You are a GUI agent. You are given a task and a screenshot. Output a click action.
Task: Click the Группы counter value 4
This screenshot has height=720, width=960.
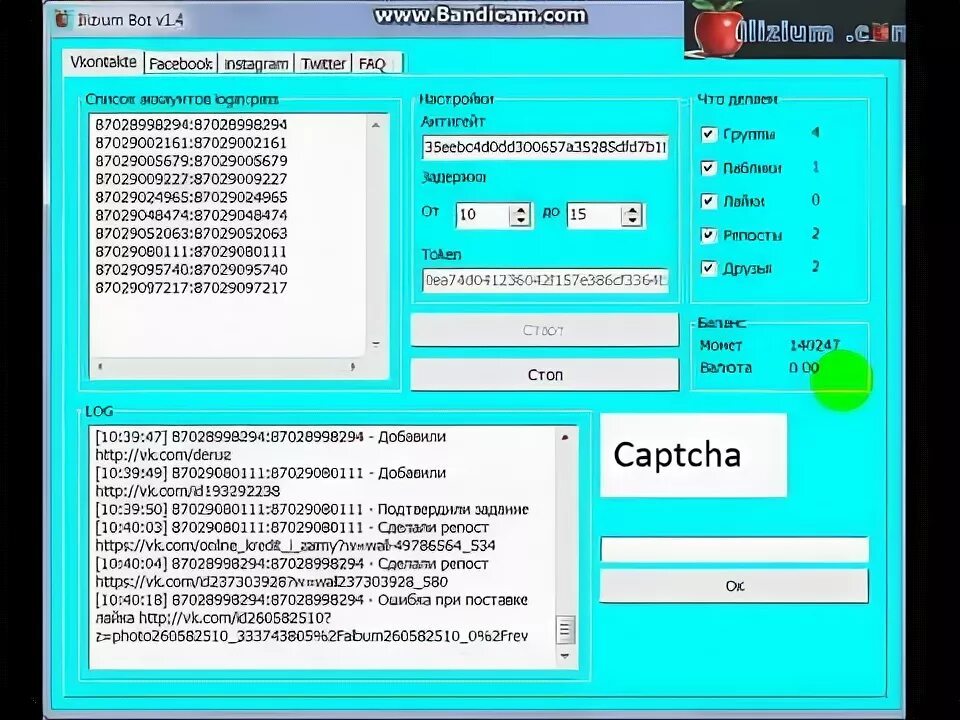tap(815, 133)
